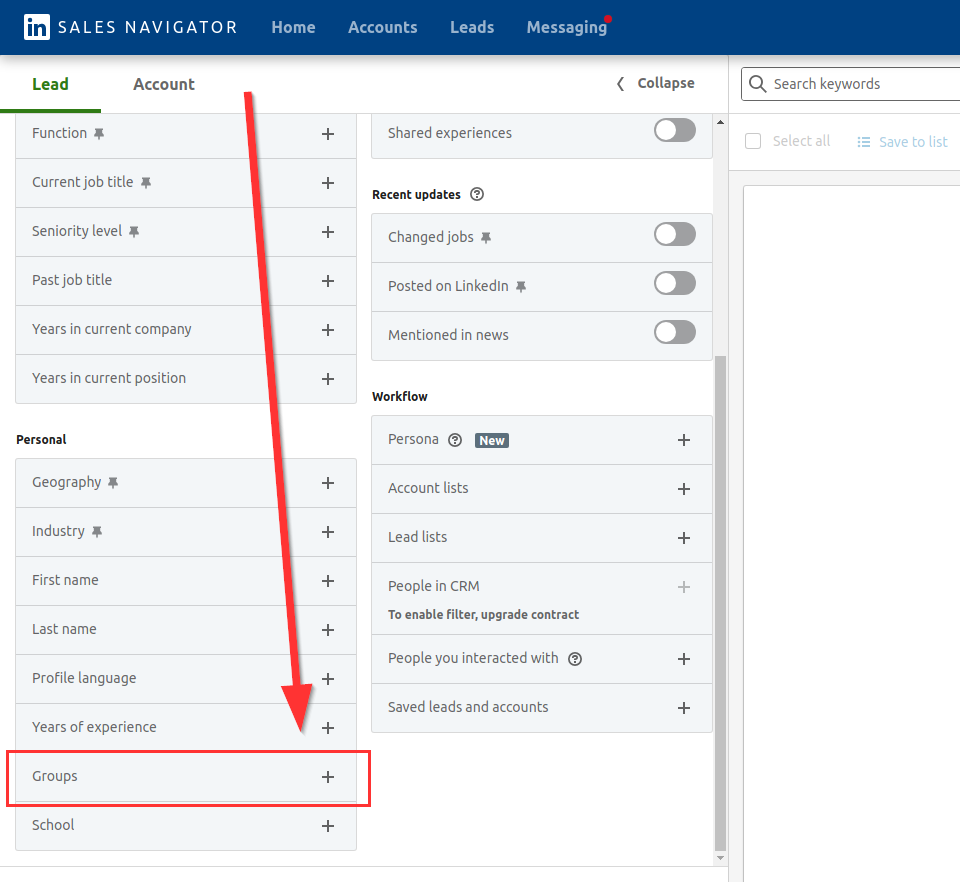Expand the Current job title filter
Screen dimensions: 960x882
pyautogui.click(x=327, y=183)
